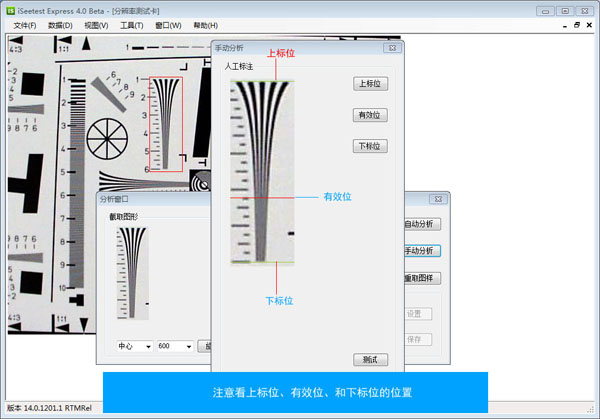This screenshot has height=419, width=600.
Task: Open the 文件(F) menu
Action: tap(25, 25)
